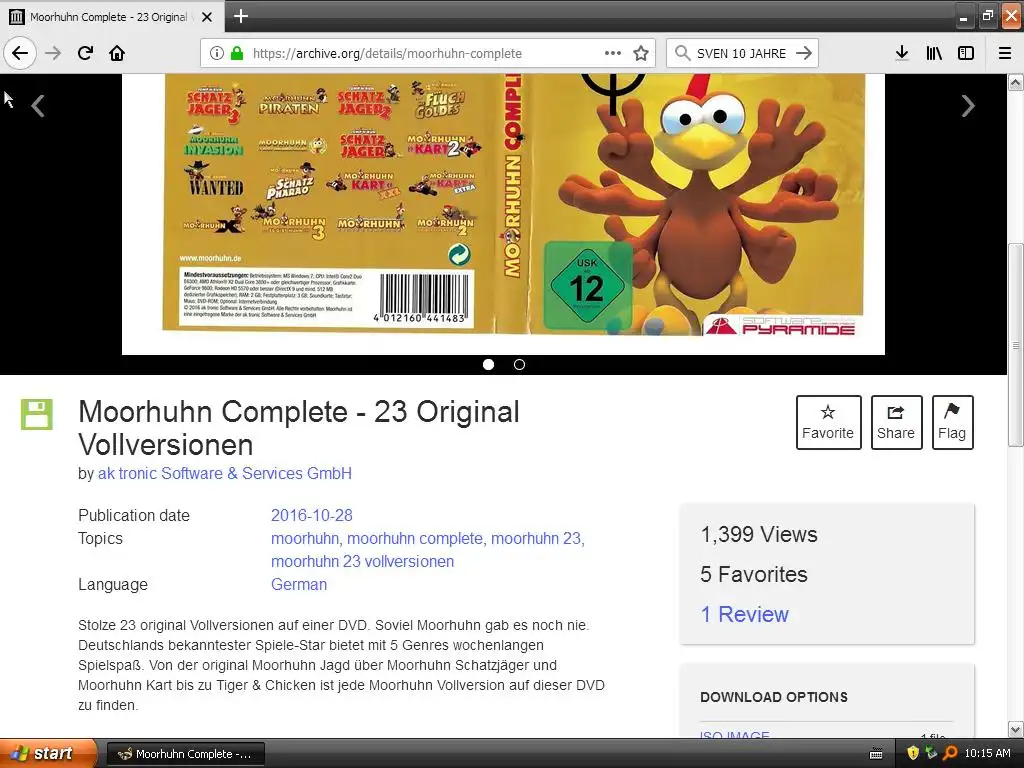
Task: Click the green floppy disk software icon
Action: pos(37,414)
